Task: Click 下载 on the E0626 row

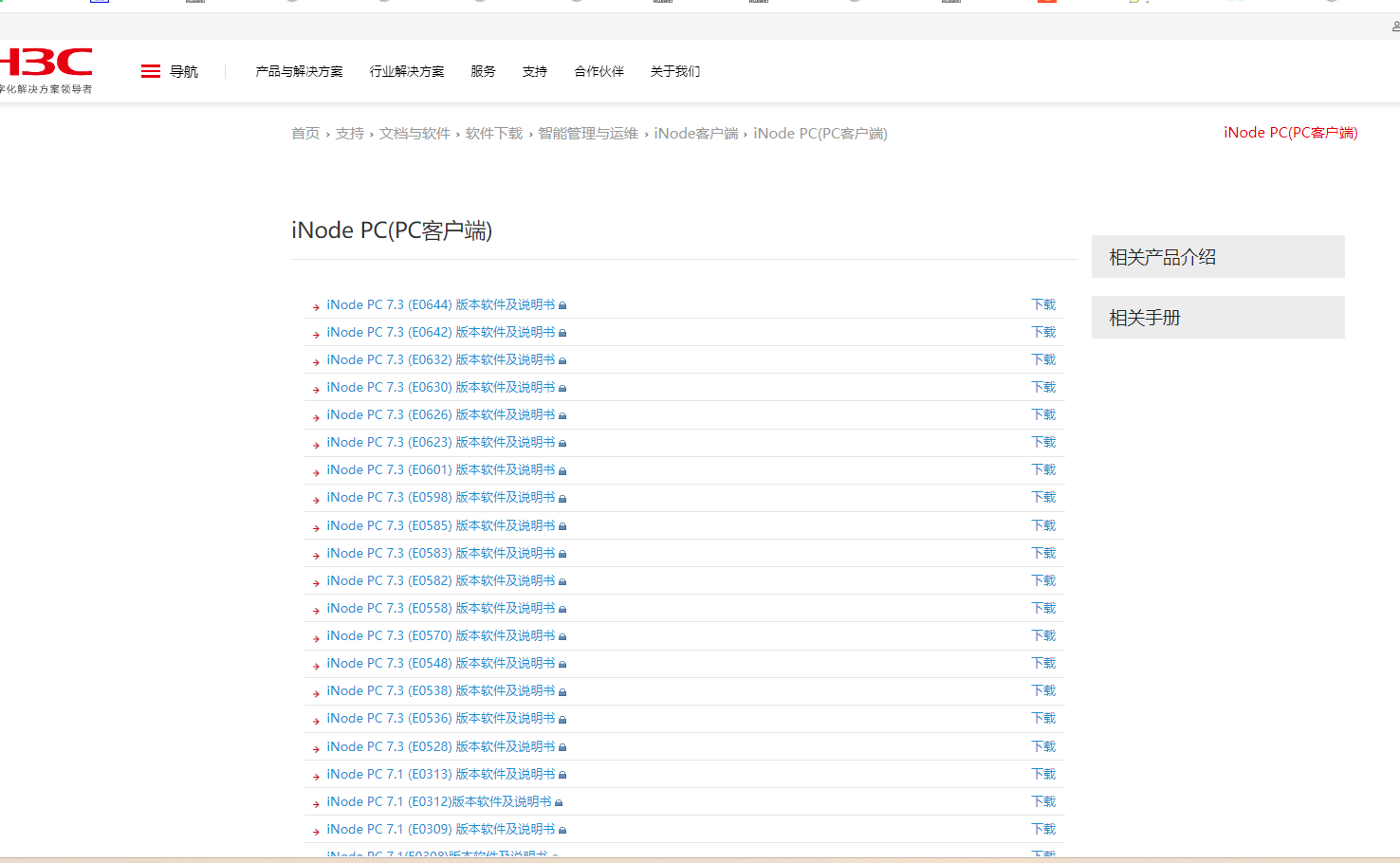Action: pos(1043,414)
